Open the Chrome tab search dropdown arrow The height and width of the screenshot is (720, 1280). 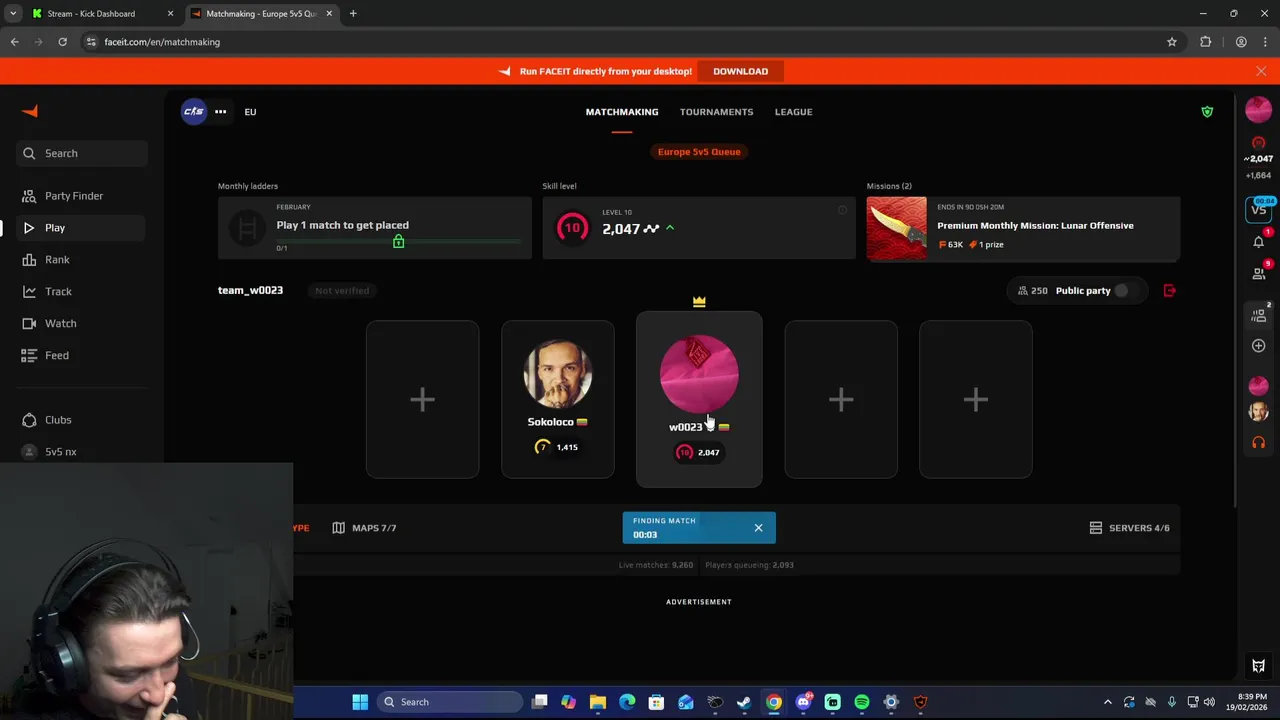tap(14, 14)
